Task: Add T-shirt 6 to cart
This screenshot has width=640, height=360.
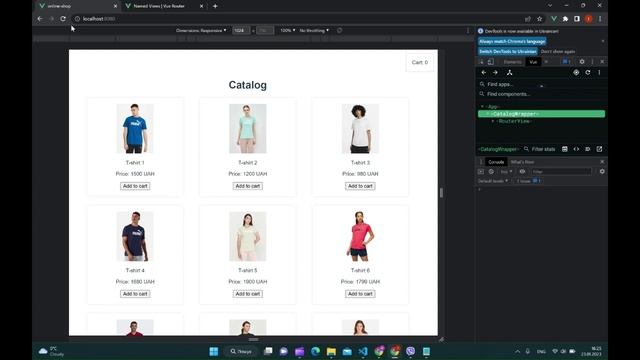Action: point(360,294)
